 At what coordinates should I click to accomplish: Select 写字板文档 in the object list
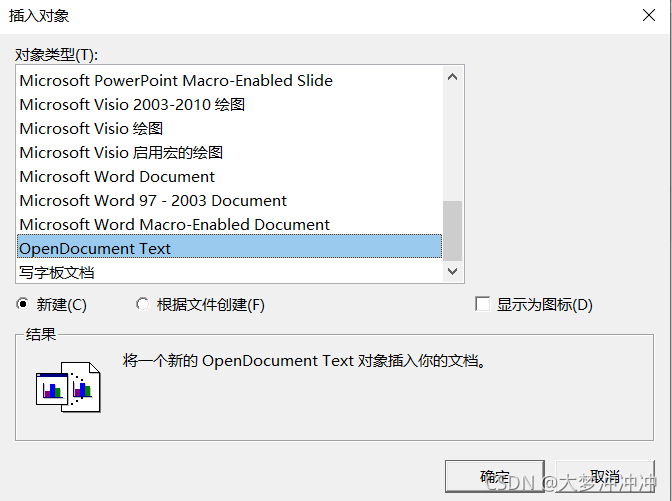[x=229, y=272]
